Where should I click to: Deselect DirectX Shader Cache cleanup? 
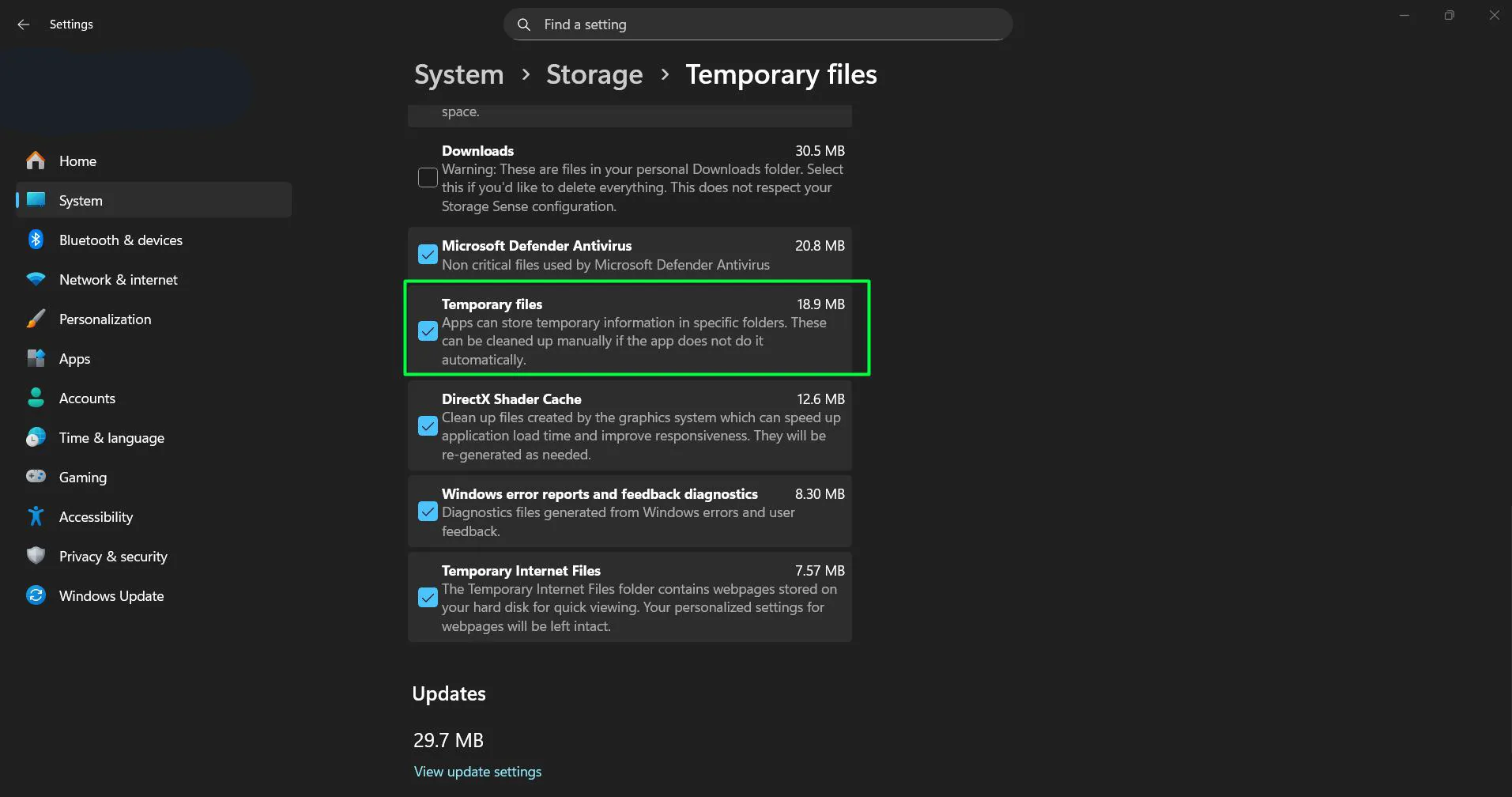pos(428,425)
